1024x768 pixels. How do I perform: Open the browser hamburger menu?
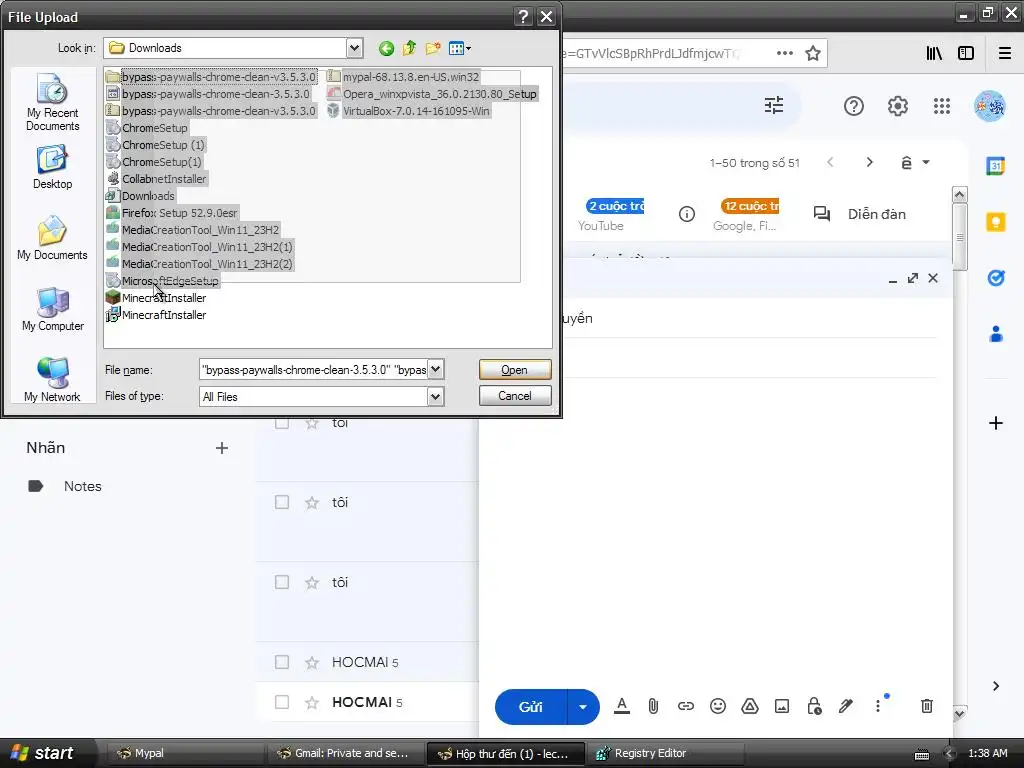coord(1005,53)
